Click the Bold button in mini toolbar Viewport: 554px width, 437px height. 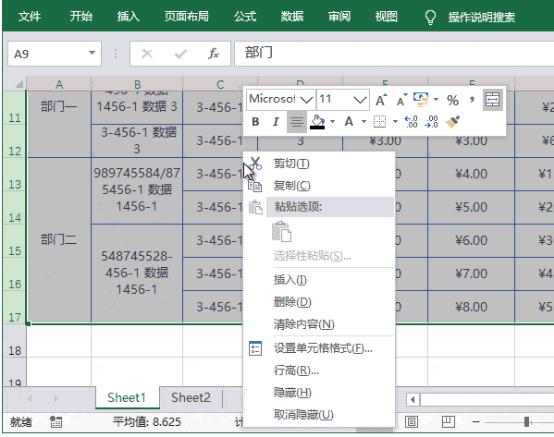(x=255, y=122)
